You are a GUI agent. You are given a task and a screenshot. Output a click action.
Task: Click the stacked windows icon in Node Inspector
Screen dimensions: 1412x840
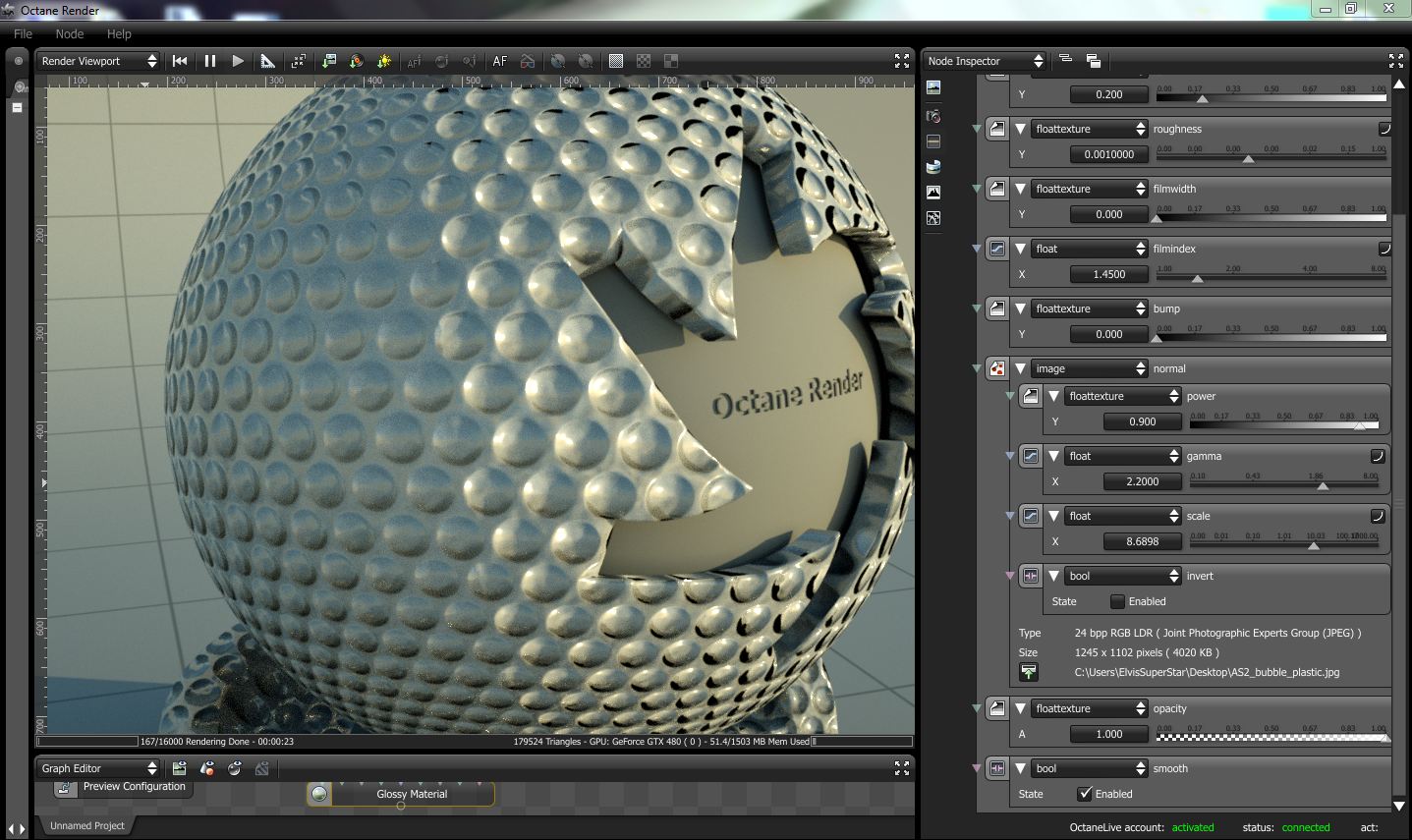click(1093, 61)
